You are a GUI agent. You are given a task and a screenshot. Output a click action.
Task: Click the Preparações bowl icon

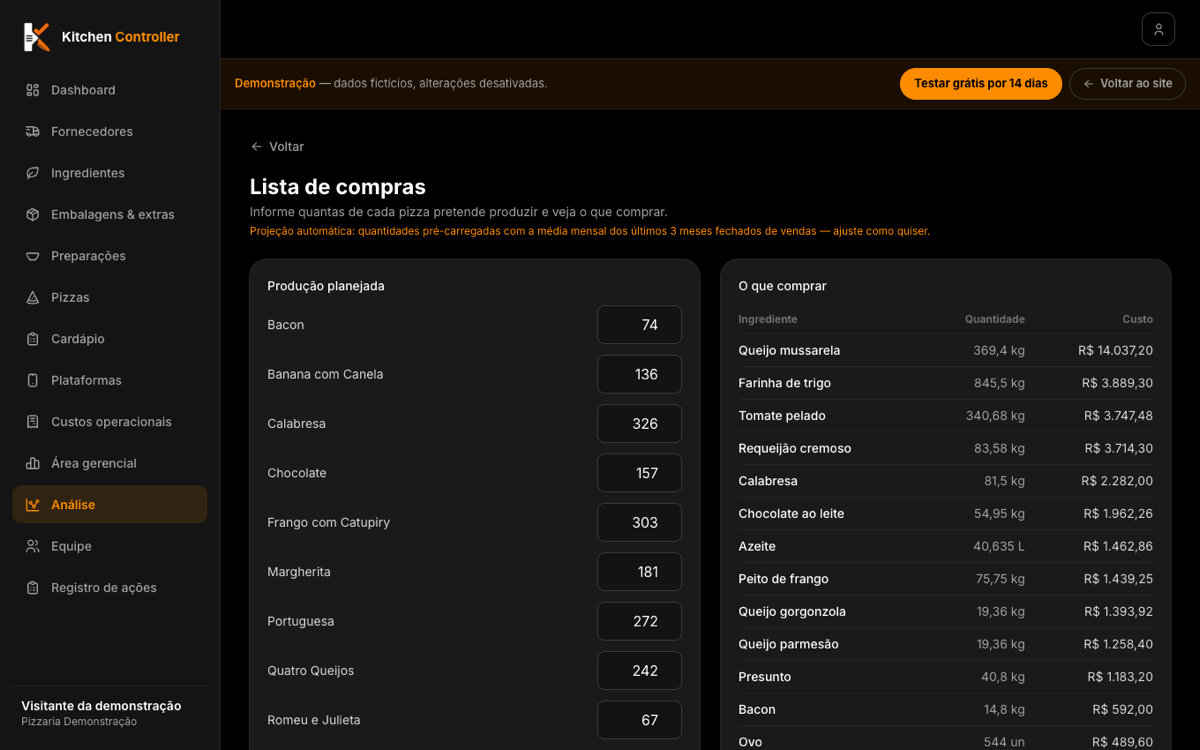coord(33,256)
